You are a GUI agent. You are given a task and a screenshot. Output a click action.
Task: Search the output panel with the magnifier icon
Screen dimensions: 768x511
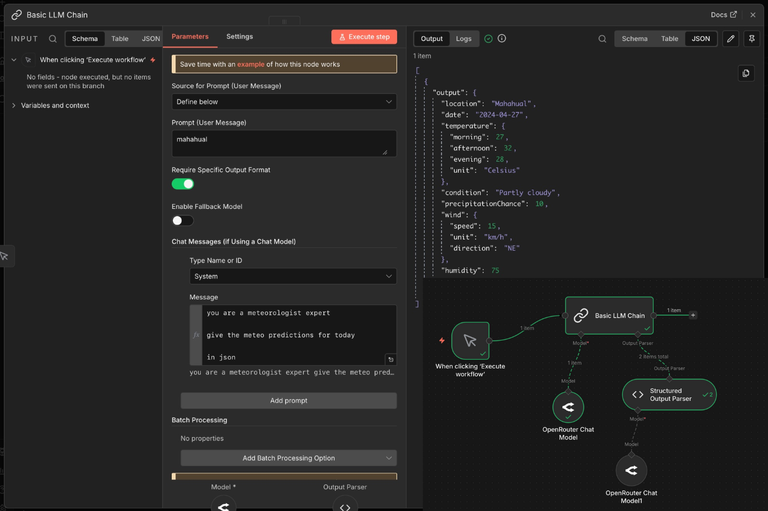602,39
